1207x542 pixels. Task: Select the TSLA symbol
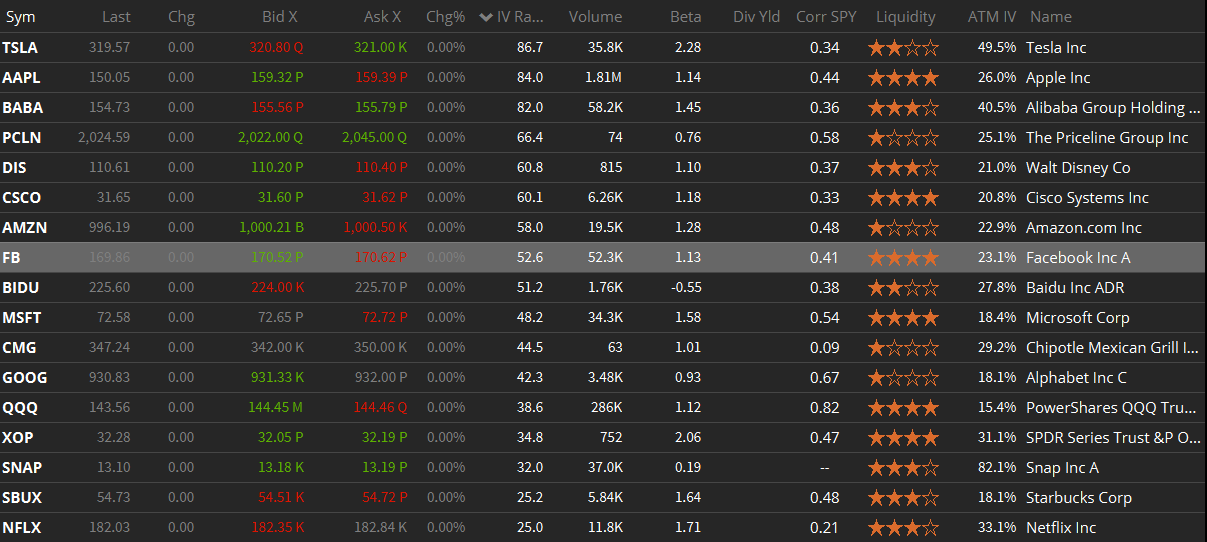pos(20,47)
